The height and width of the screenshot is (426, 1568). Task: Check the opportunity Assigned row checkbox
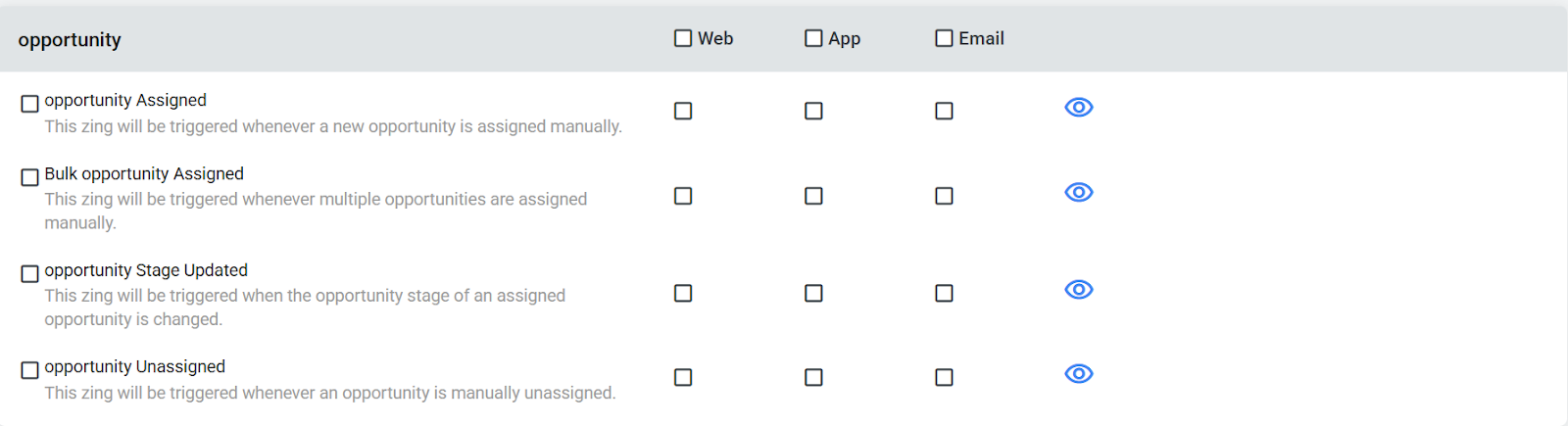tap(30, 104)
